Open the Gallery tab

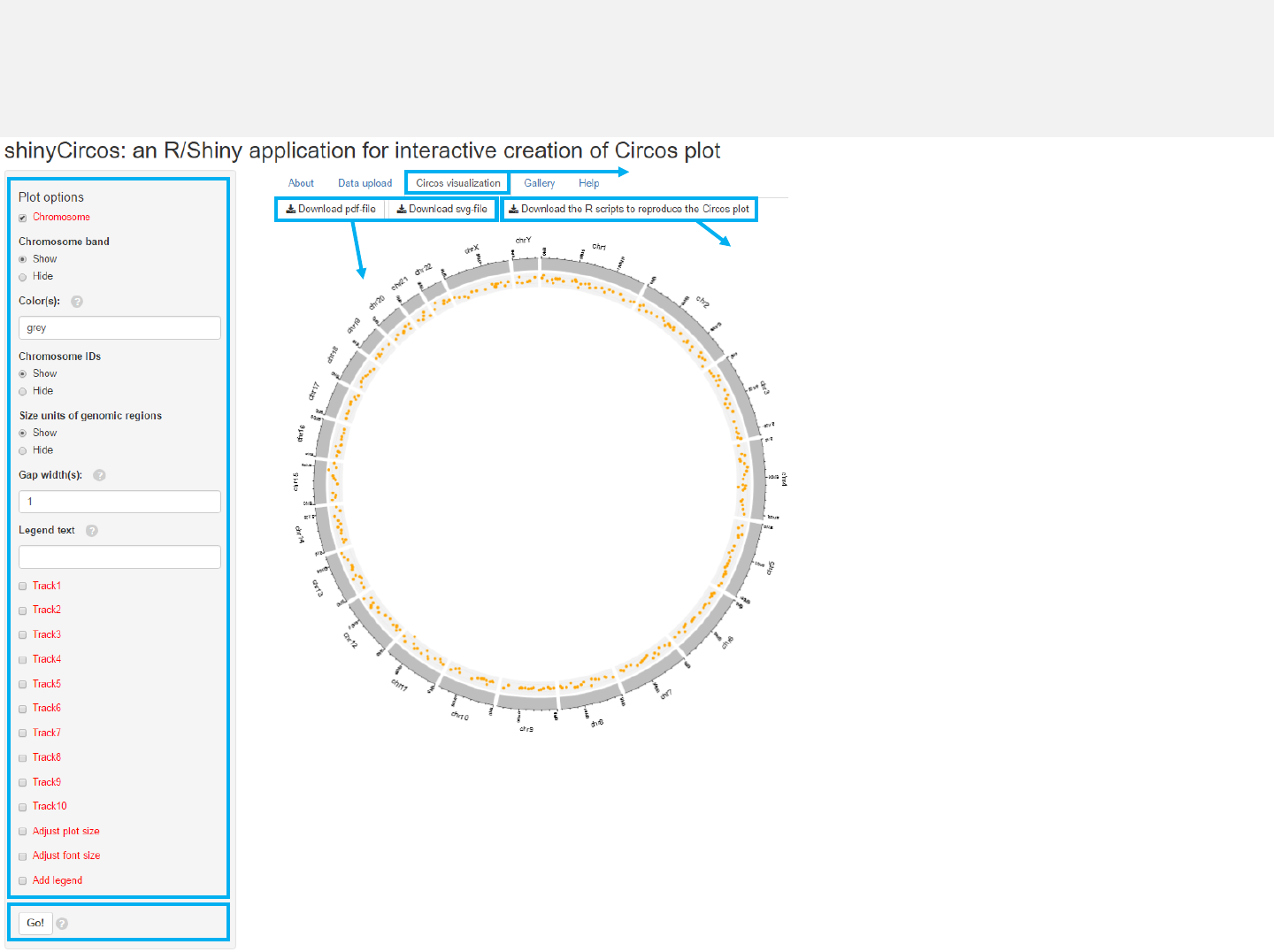point(540,183)
